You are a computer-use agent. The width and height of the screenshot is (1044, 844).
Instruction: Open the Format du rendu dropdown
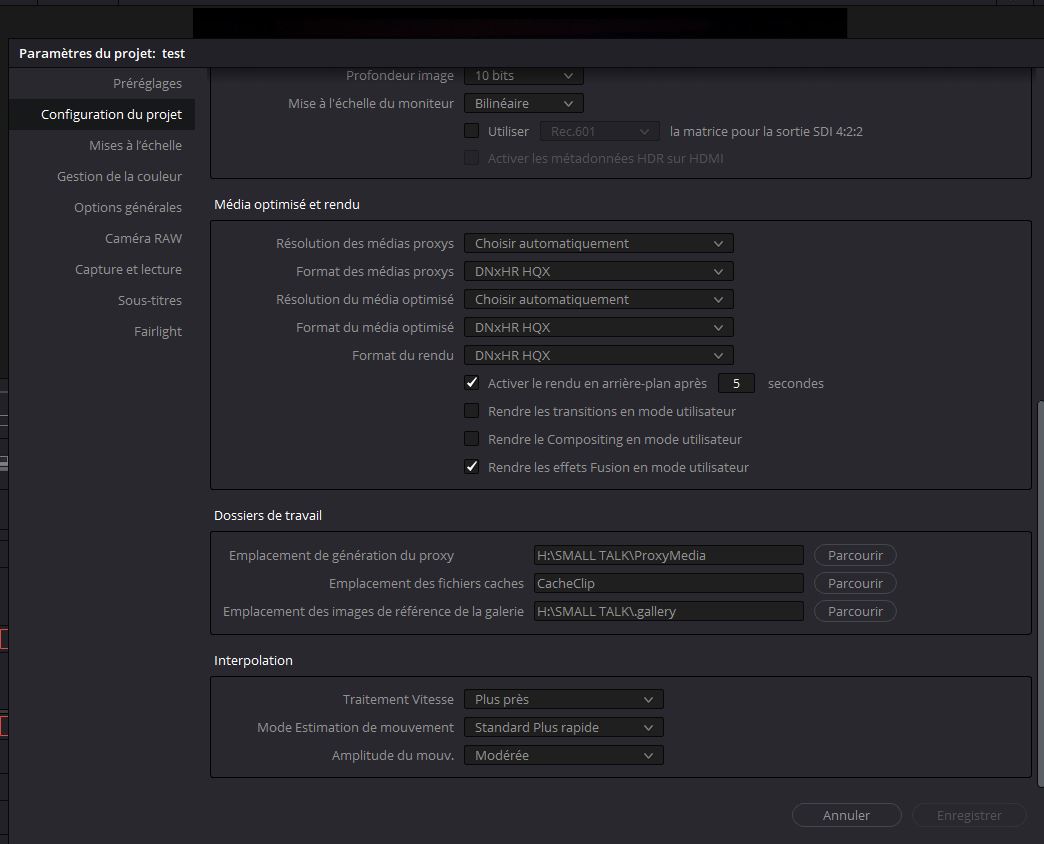598,355
